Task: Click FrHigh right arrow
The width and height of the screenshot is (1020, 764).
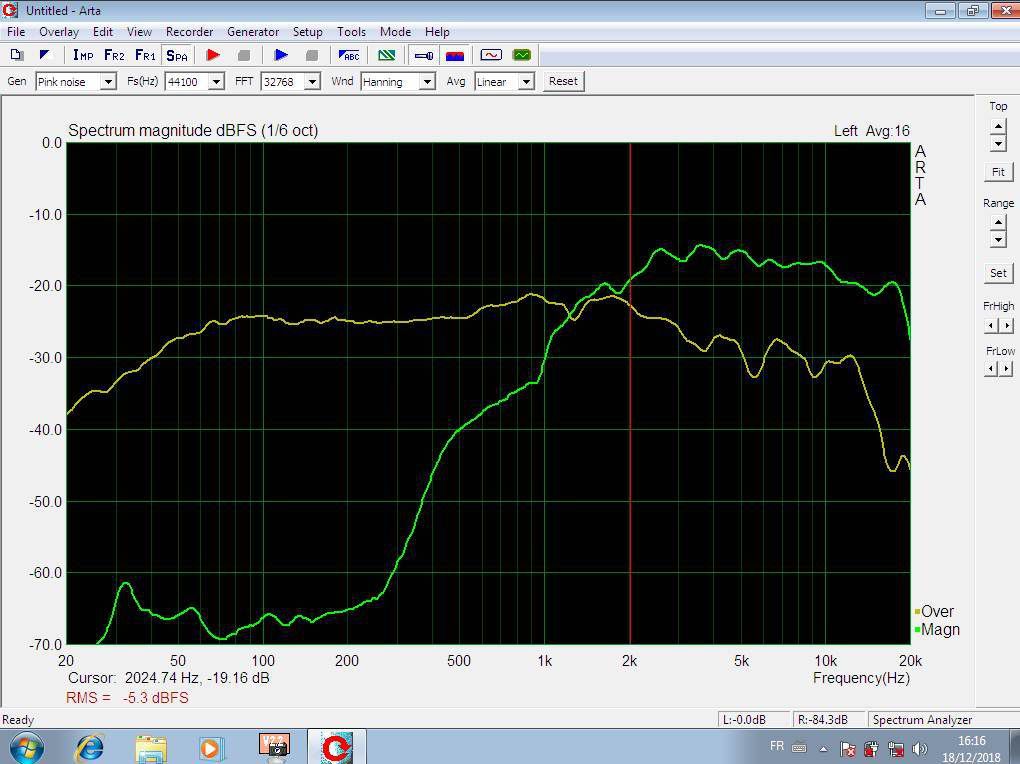Action: [x=1006, y=325]
